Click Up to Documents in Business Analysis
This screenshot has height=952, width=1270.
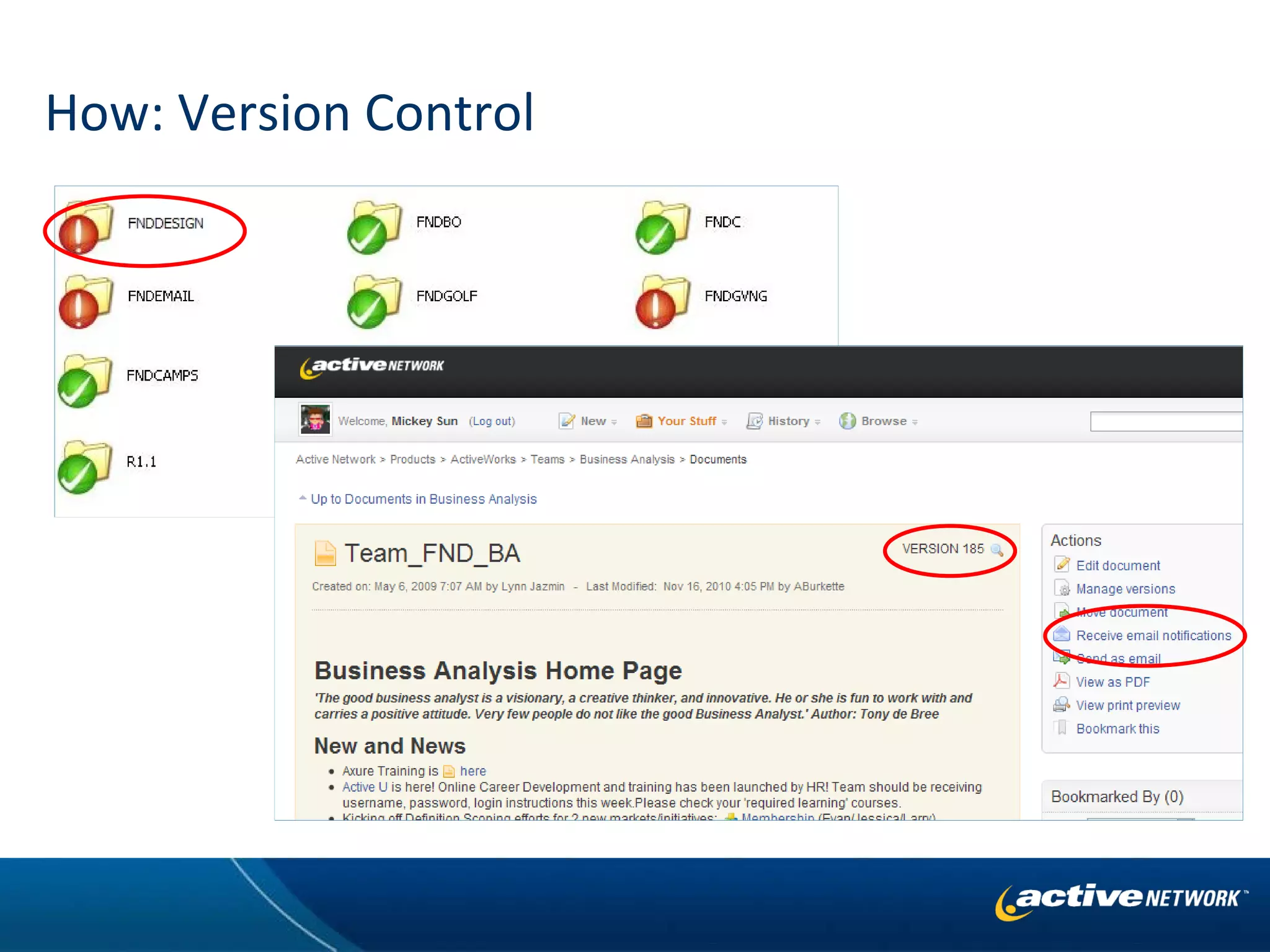(424, 499)
